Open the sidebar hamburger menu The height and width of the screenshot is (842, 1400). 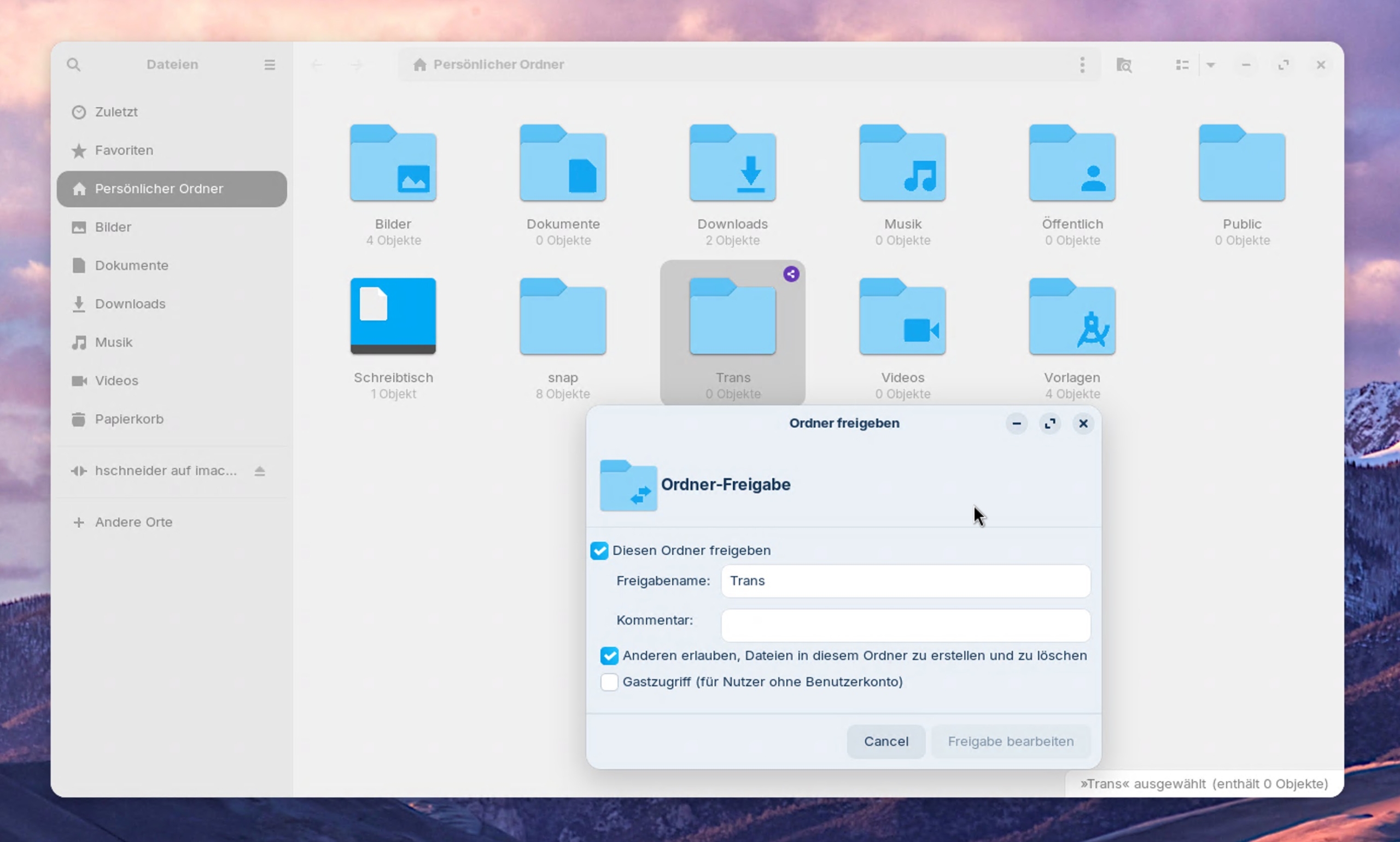click(270, 64)
